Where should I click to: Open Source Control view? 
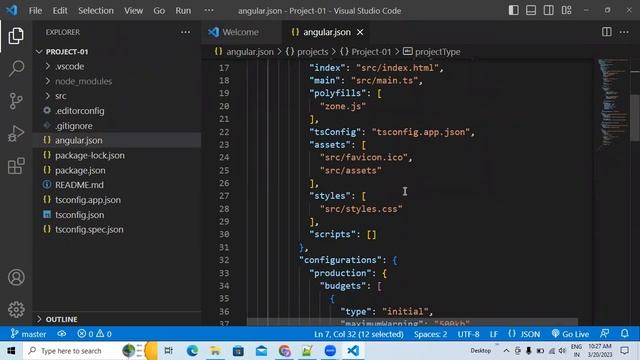(x=16, y=101)
